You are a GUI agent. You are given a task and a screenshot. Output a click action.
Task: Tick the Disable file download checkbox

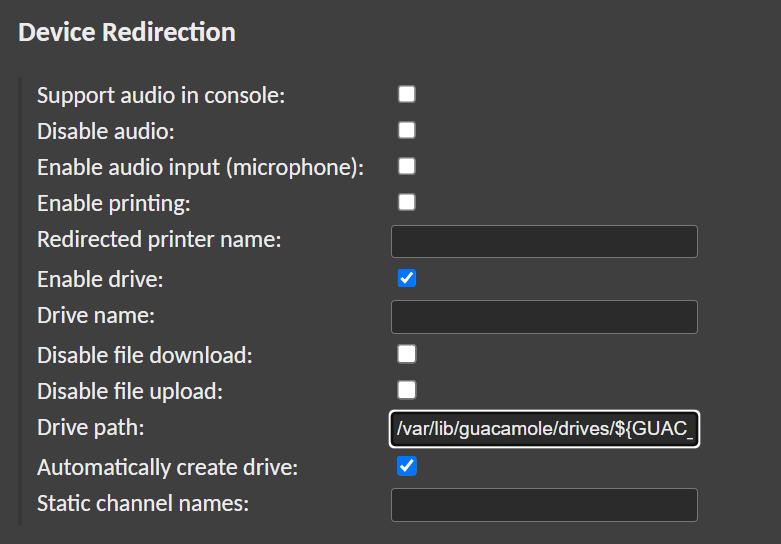click(x=407, y=354)
